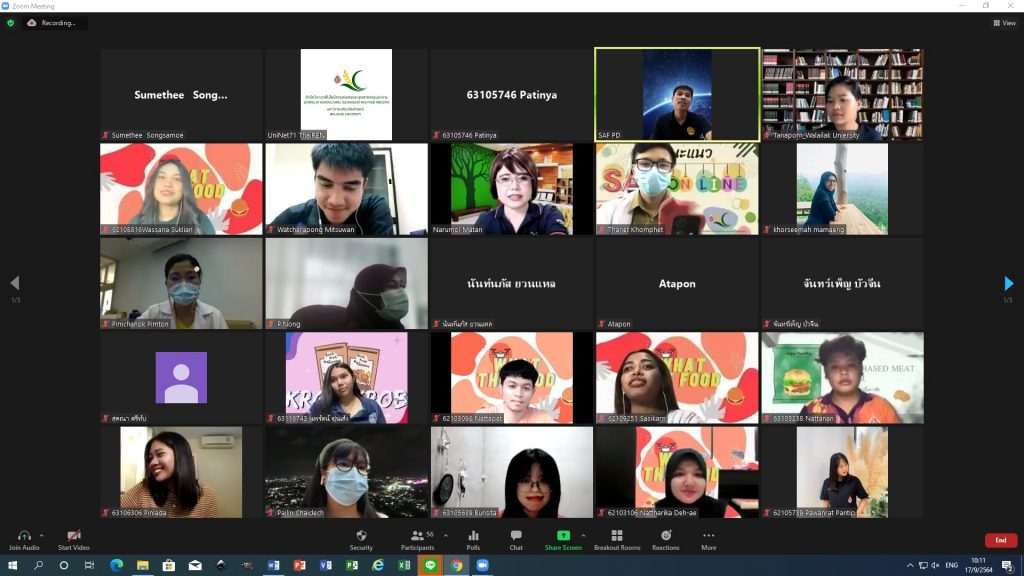Viewport: 1024px width, 576px height.
Task: Click the green Share Screen button
Action: (563, 536)
